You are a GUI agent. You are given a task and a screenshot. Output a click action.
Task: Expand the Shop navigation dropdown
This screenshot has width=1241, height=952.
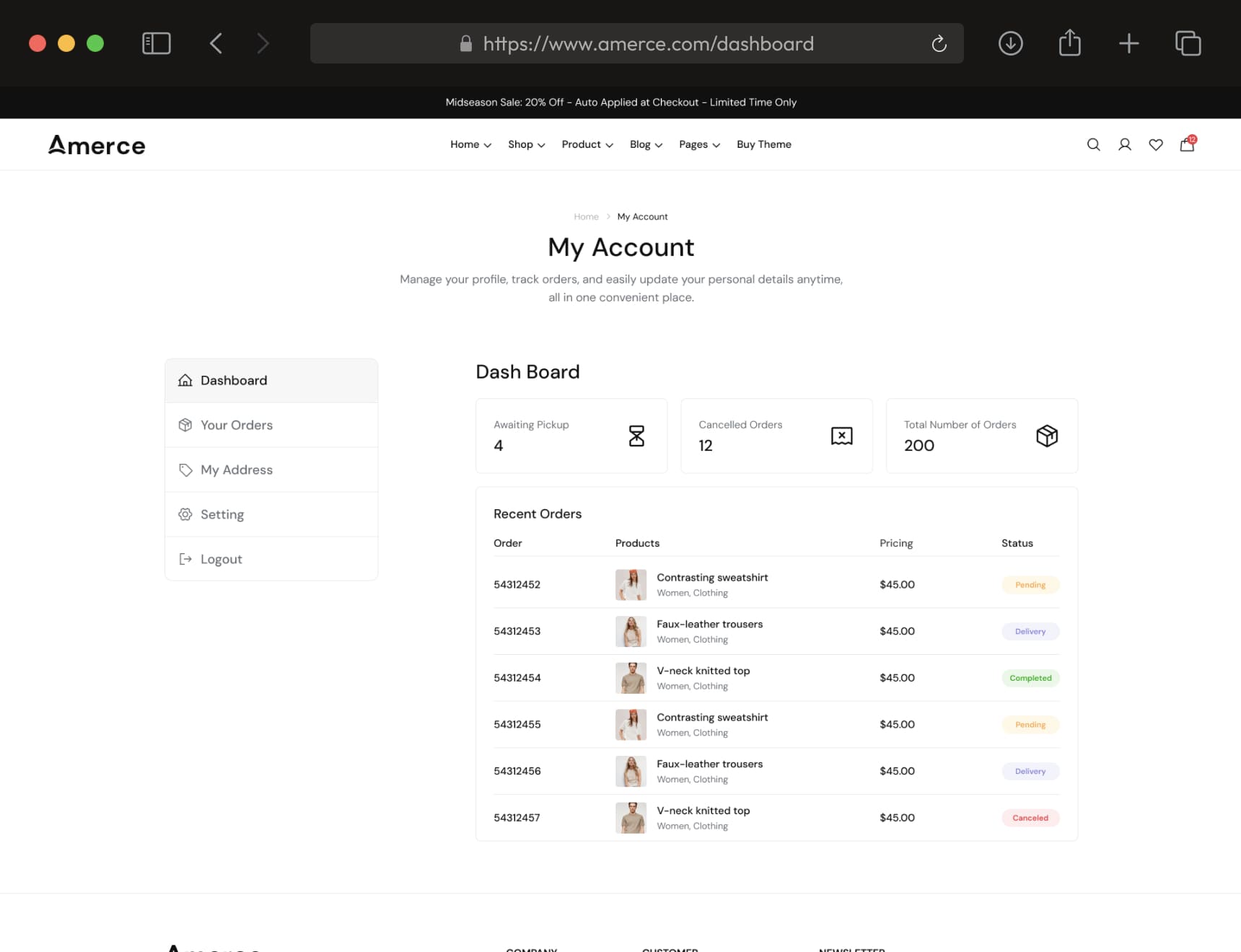pos(526,144)
